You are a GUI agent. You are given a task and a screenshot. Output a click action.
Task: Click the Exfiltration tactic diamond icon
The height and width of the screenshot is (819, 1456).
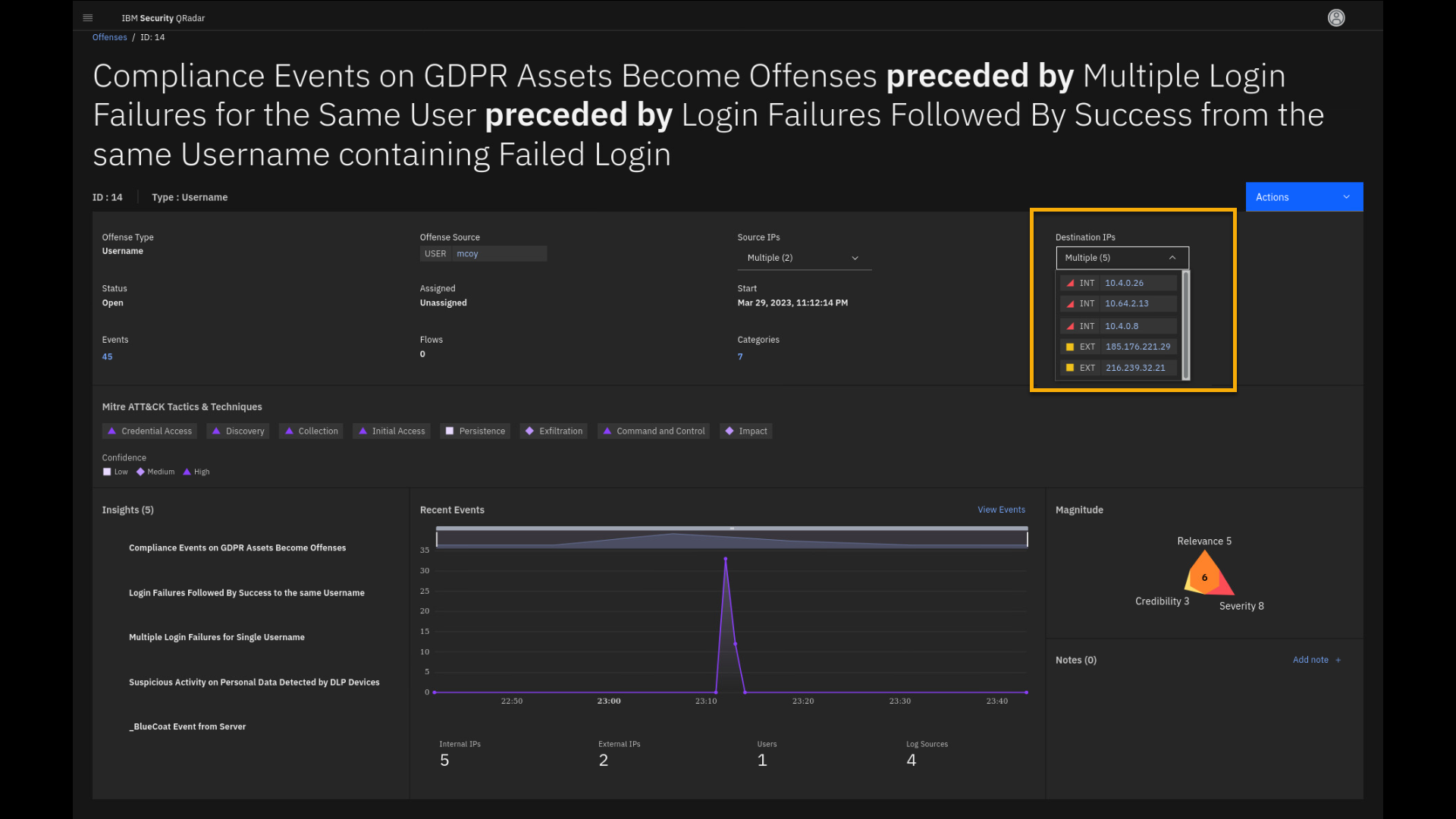pos(529,431)
